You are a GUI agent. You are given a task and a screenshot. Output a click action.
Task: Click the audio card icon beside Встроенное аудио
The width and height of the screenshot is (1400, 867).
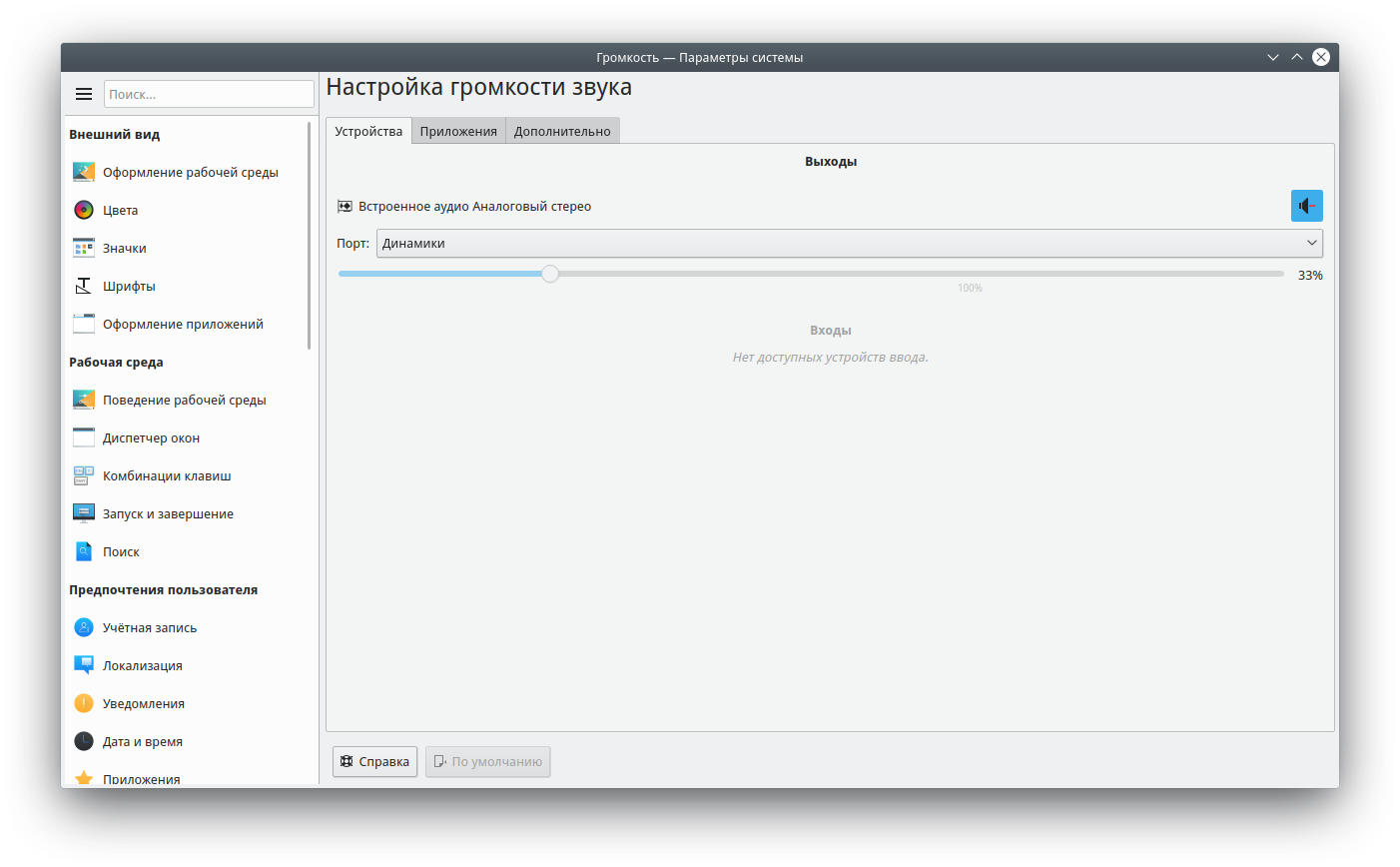tap(345, 207)
